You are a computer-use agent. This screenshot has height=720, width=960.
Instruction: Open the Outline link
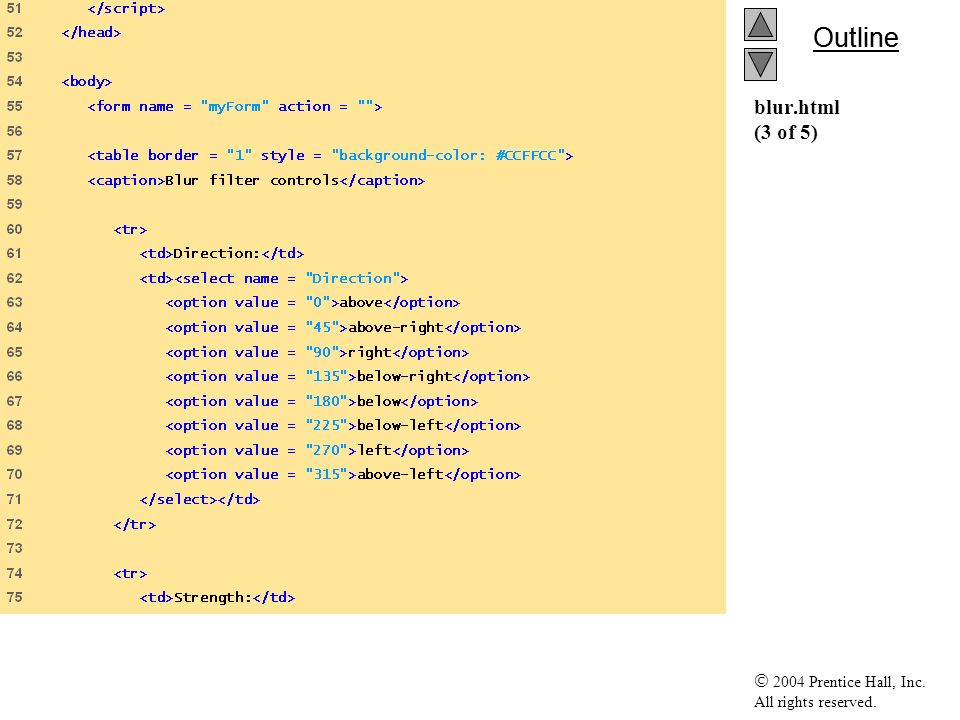tap(855, 38)
